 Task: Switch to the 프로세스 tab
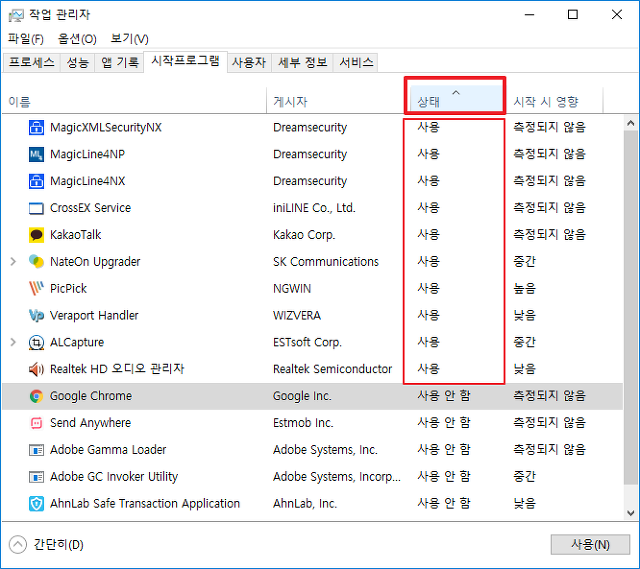point(31,62)
